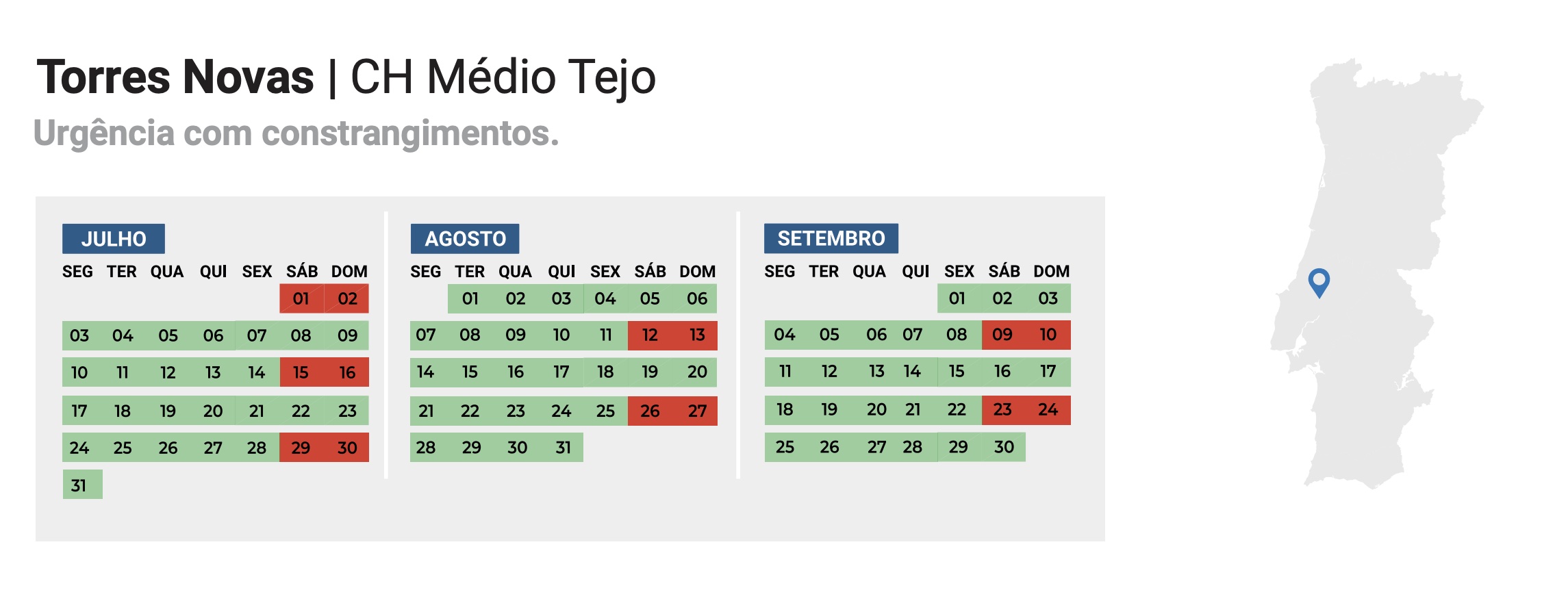The height and width of the screenshot is (590, 1568).
Task: Click the CH Médio Tejo heading text
Action: pyautogui.click(x=503, y=77)
